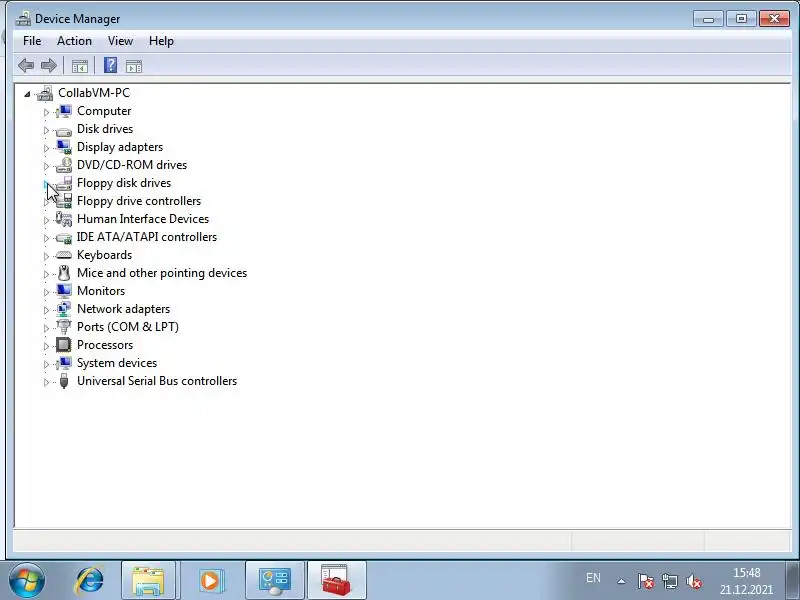Click the muted volume tray icon

(x=693, y=581)
